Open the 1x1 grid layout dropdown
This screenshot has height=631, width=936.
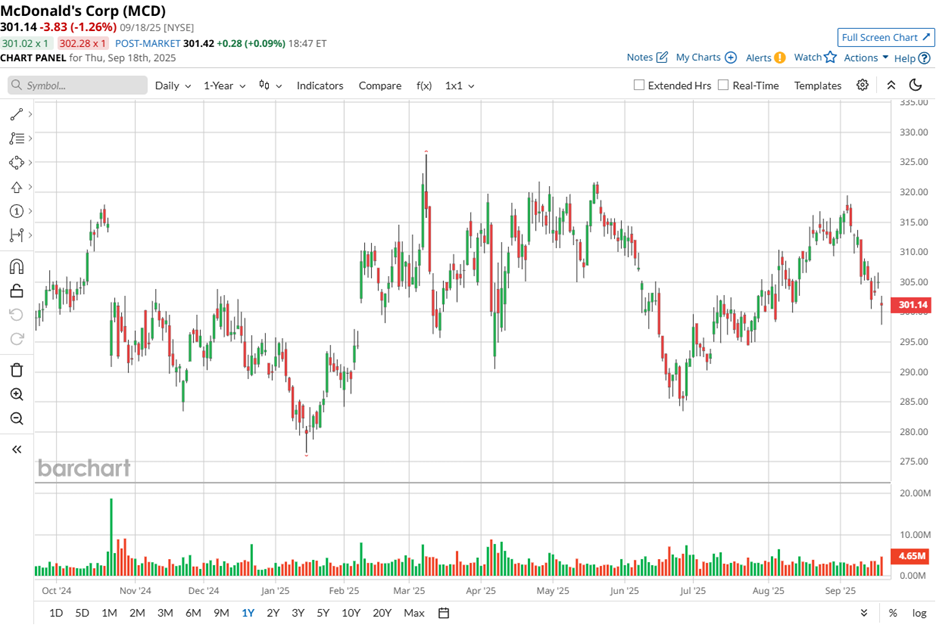tap(460, 85)
